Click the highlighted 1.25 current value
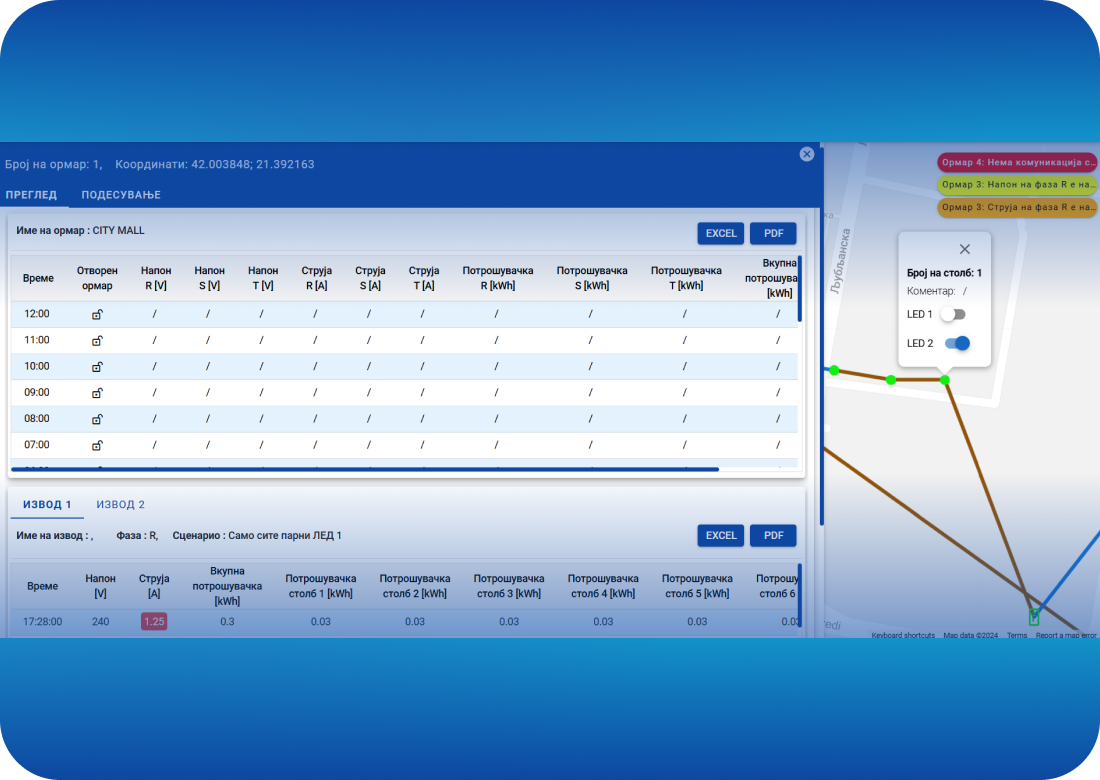Viewport: 1100px width, 780px height. point(154,622)
